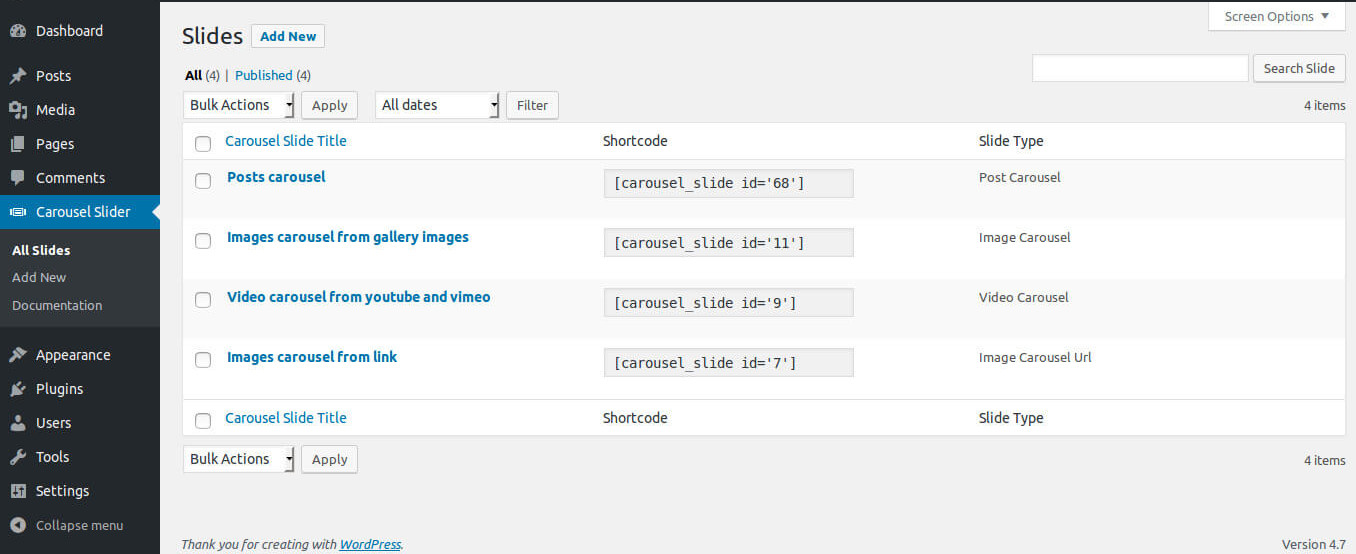The image size is (1356, 554).
Task: Open Dashboard menu item
Action: pos(80,31)
